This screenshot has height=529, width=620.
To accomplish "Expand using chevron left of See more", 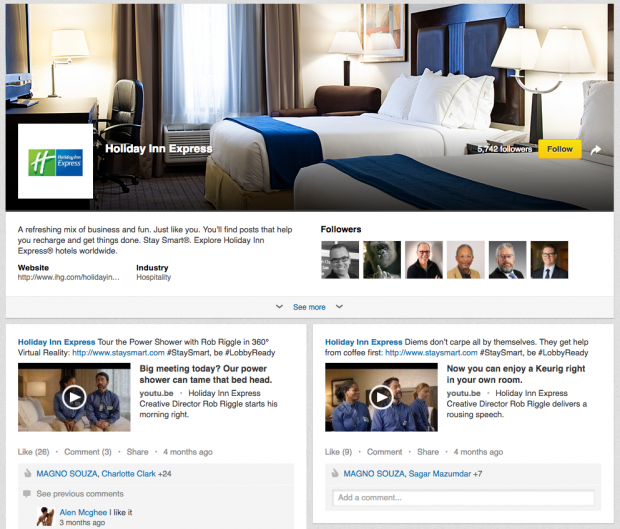I will tap(279, 307).
